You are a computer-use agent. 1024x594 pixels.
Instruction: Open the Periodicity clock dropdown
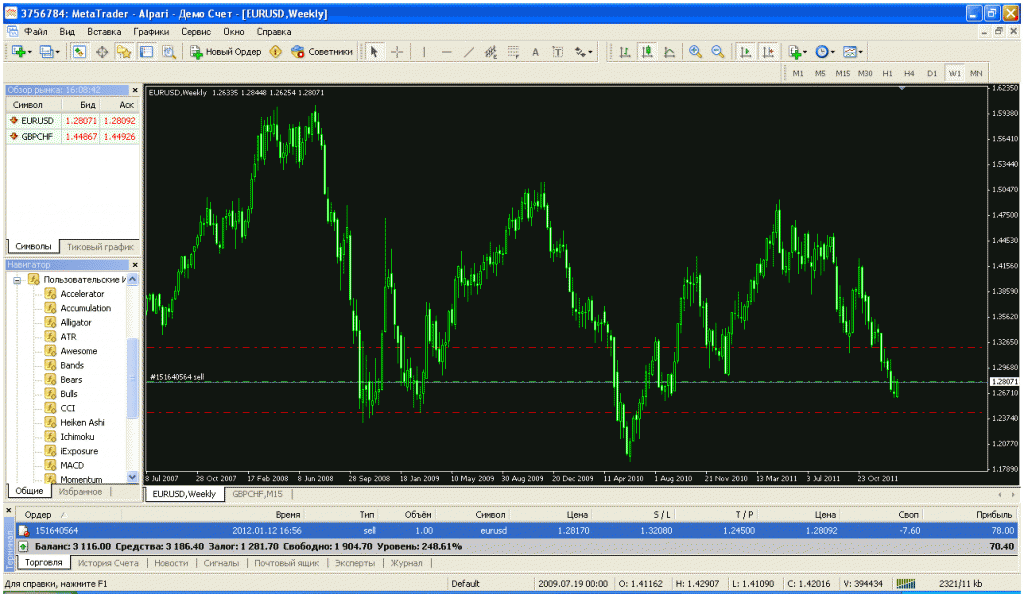(825, 52)
